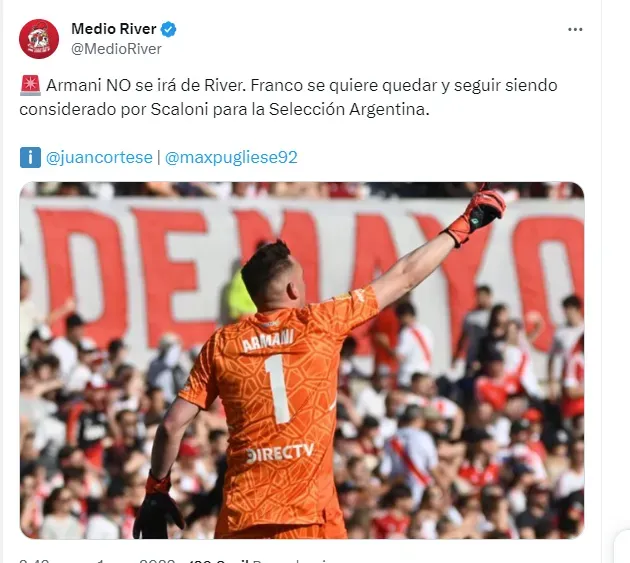Click the DIRECTV sponsor logo in photo
630x563 pixels.
coord(280,453)
